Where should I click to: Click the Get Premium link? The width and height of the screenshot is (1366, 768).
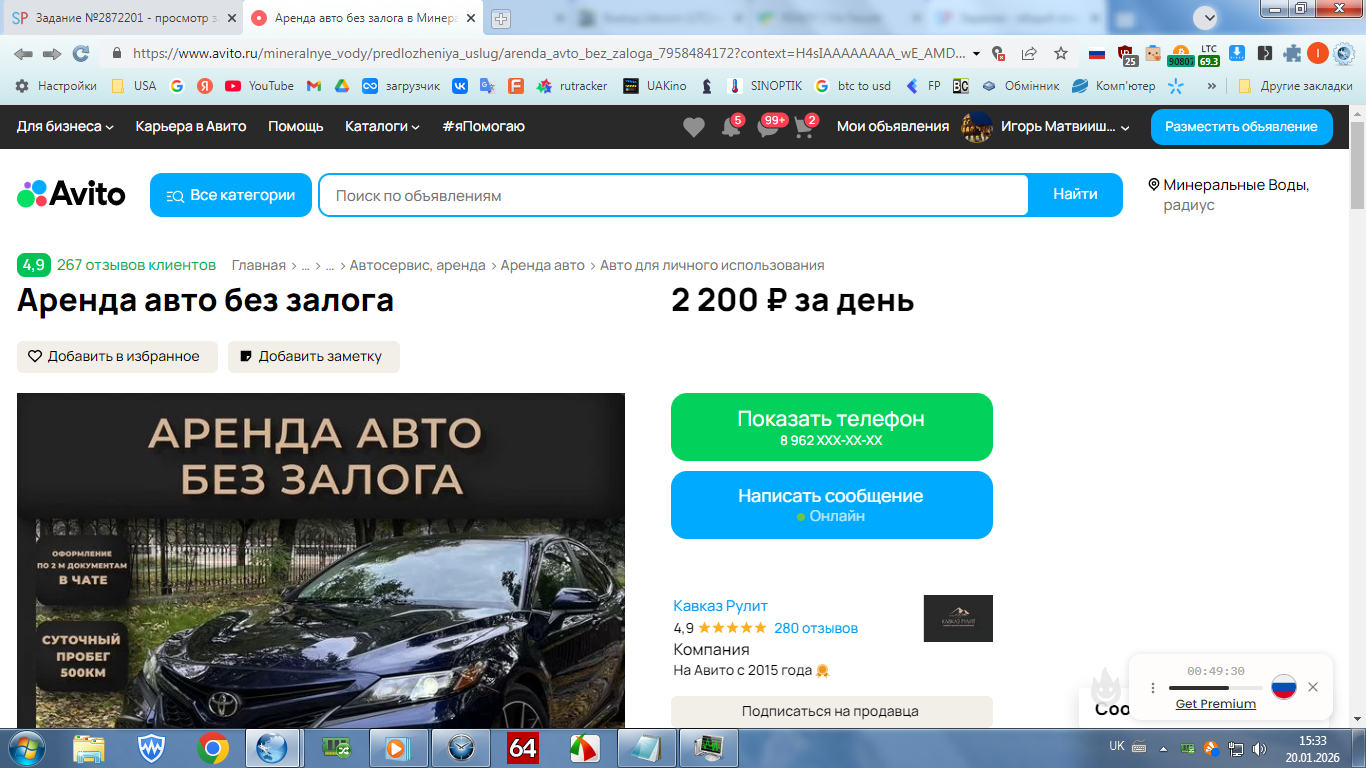coord(1216,704)
